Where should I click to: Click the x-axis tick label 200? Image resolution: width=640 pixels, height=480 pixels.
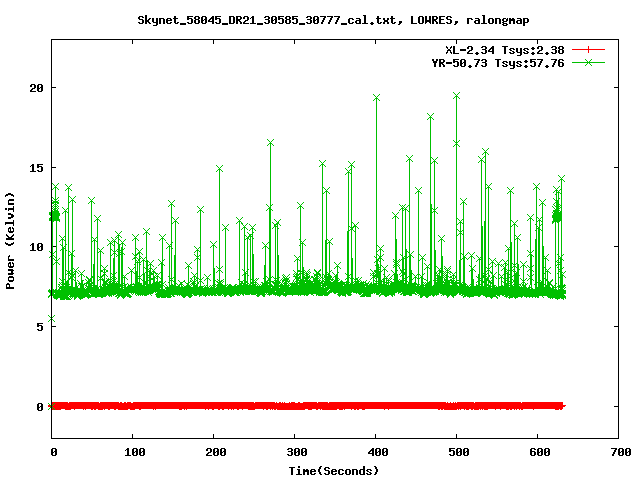[x=216, y=452]
